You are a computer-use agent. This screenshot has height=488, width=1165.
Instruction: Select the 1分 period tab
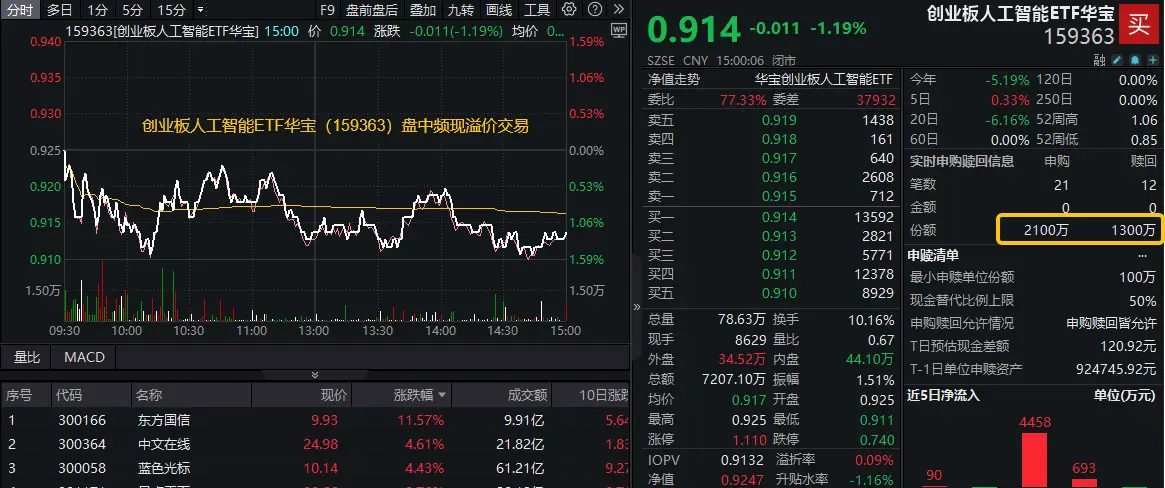[x=97, y=10]
